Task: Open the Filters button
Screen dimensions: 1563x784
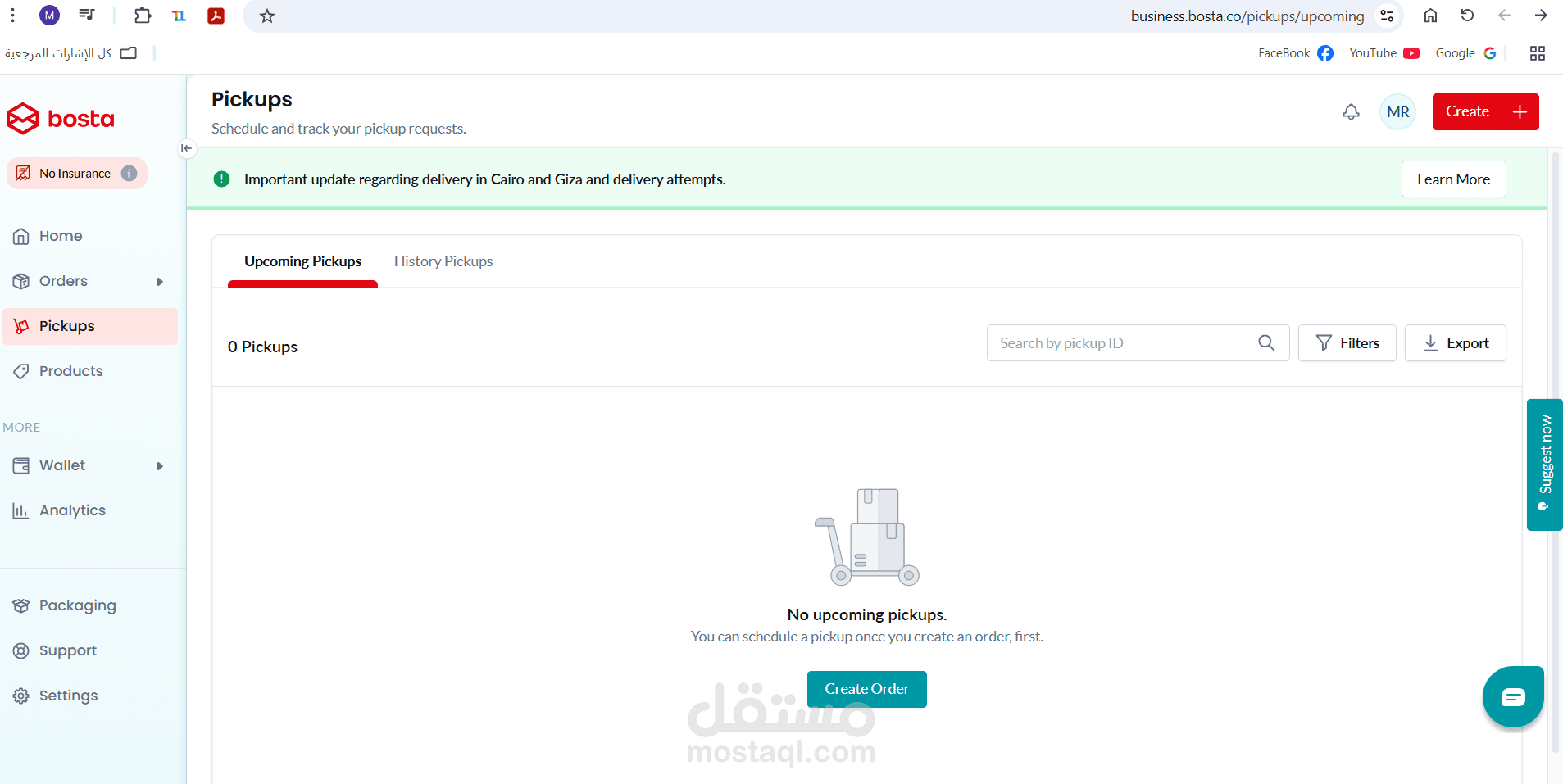Action: [x=1347, y=343]
